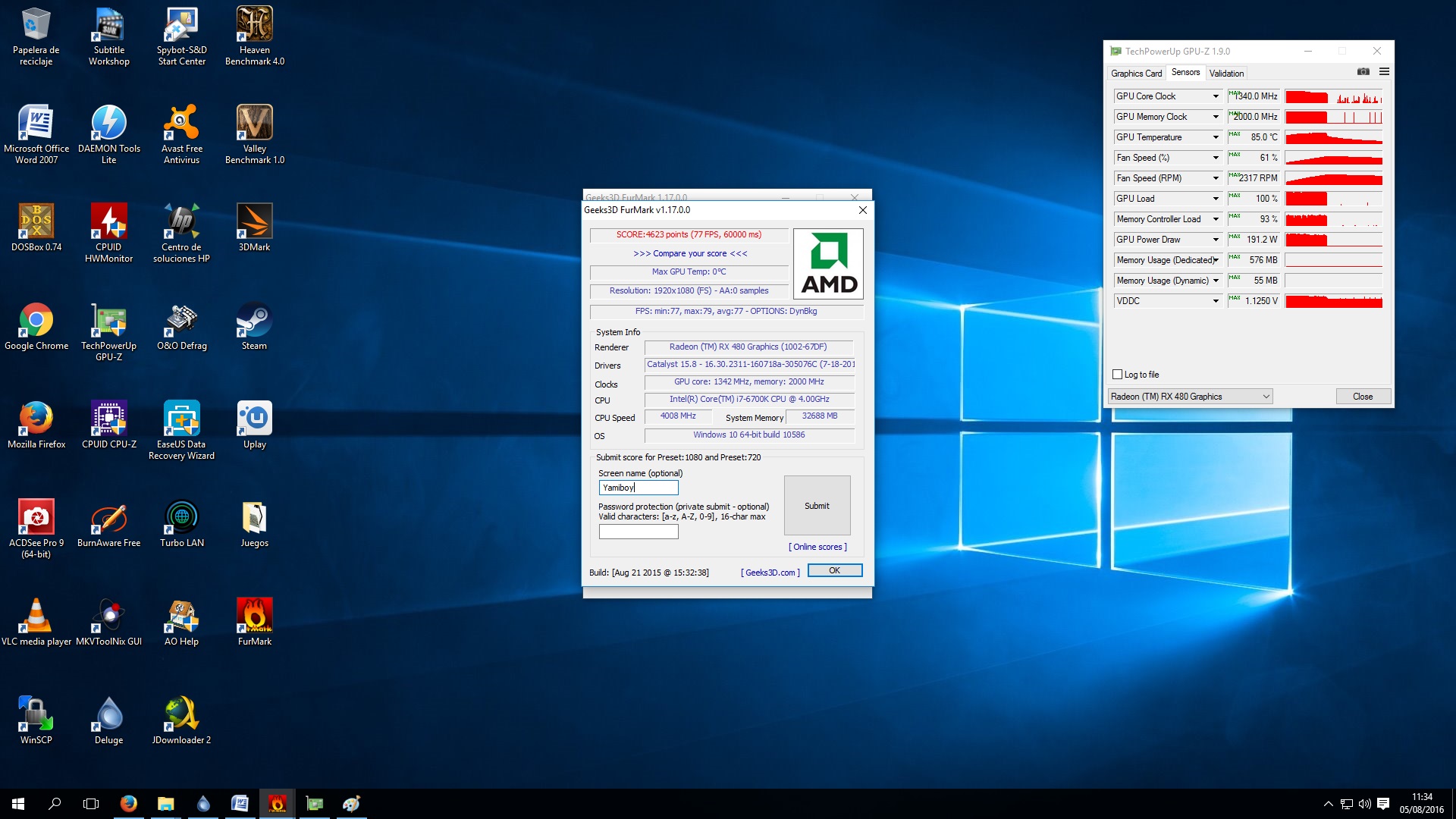Expand GPU Power Draw sensor dropdown

coord(1216,240)
